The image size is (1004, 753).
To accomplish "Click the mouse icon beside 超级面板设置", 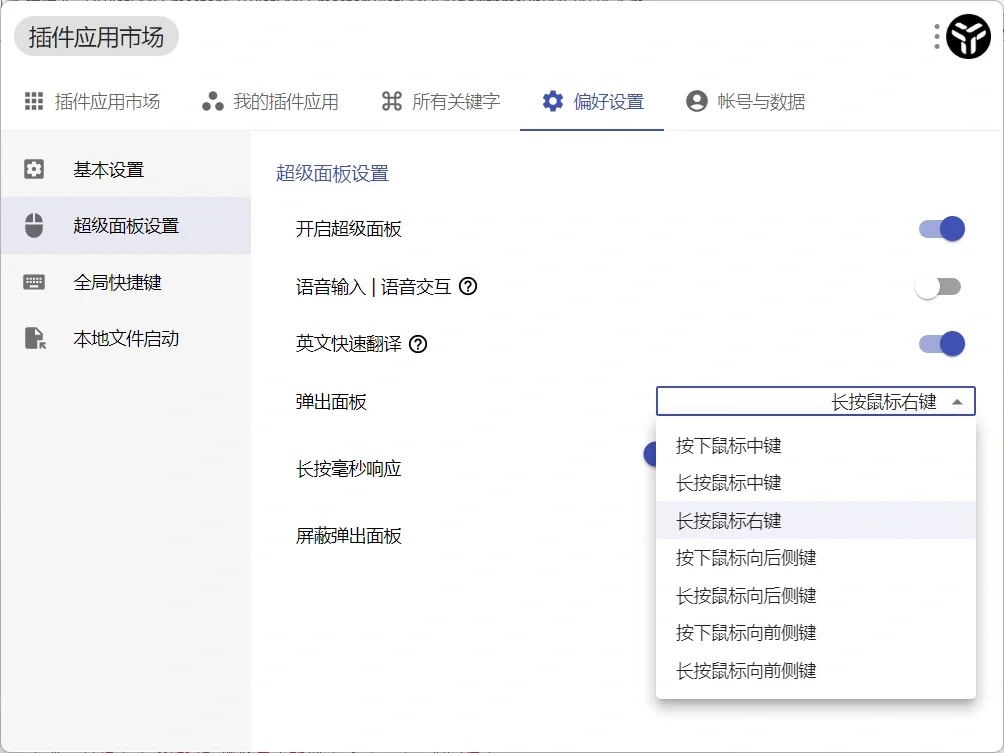I will (x=33, y=226).
